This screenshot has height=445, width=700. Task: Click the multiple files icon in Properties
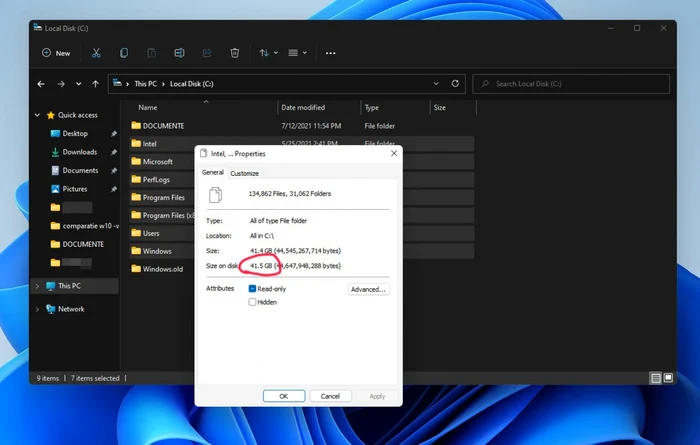point(216,195)
